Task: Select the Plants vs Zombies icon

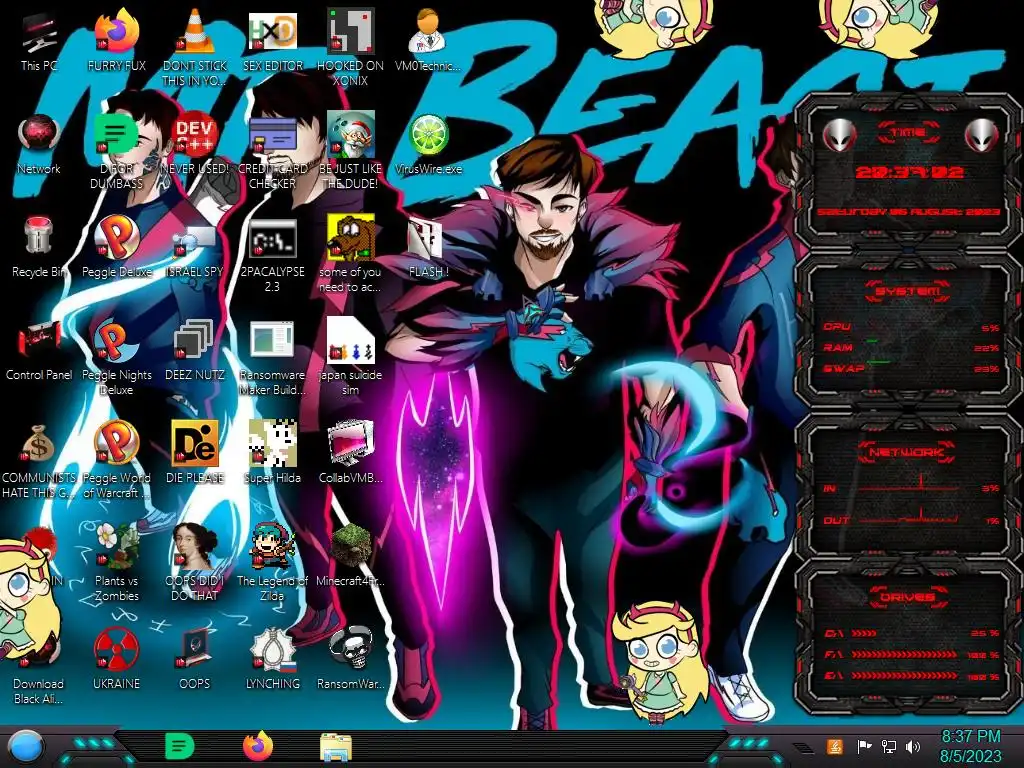Action: tap(117, 546)
